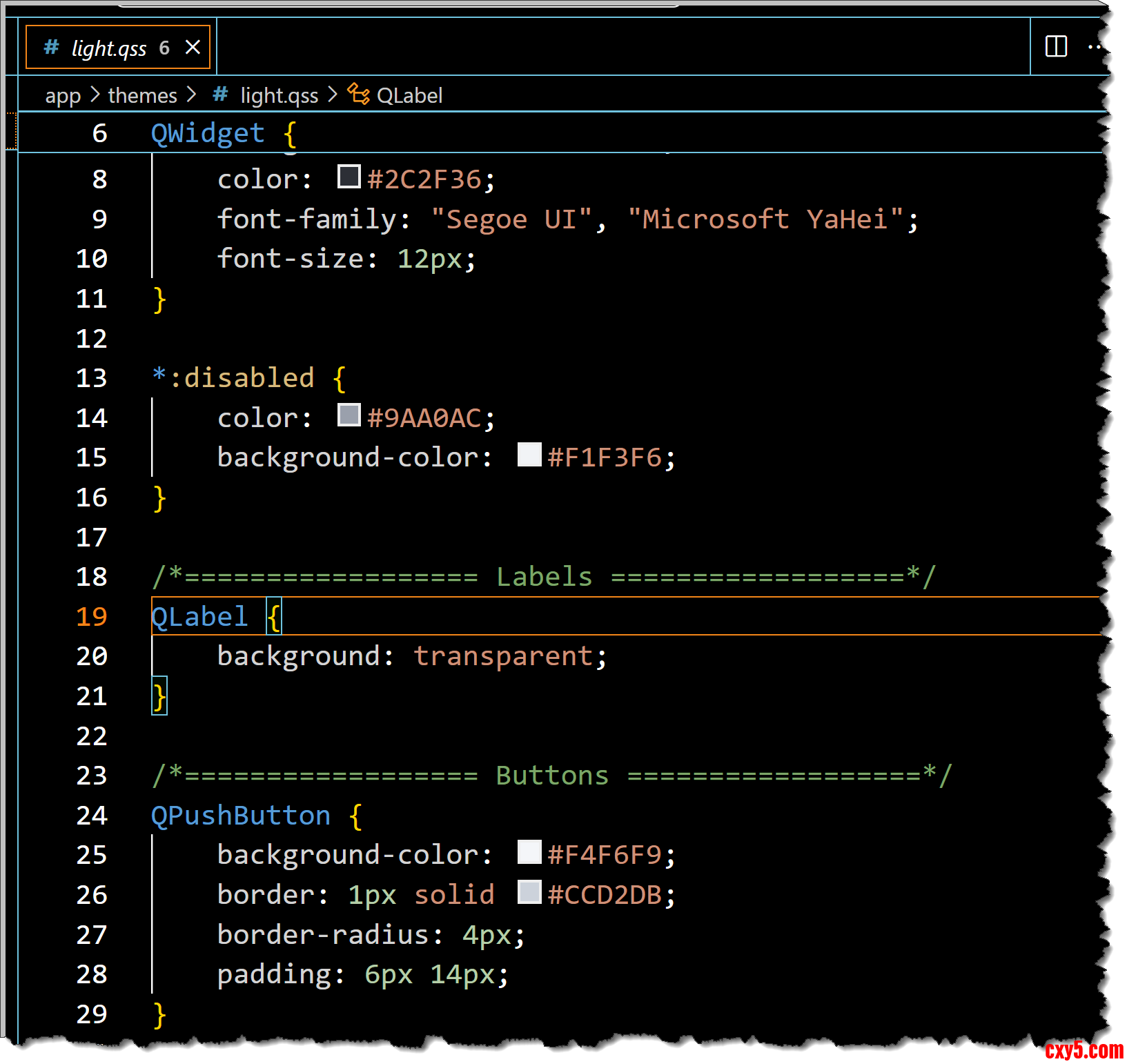Expand the app breadcrumb folder
1127x1064 pixels.
pyautogui.click(x=63, y=95)
